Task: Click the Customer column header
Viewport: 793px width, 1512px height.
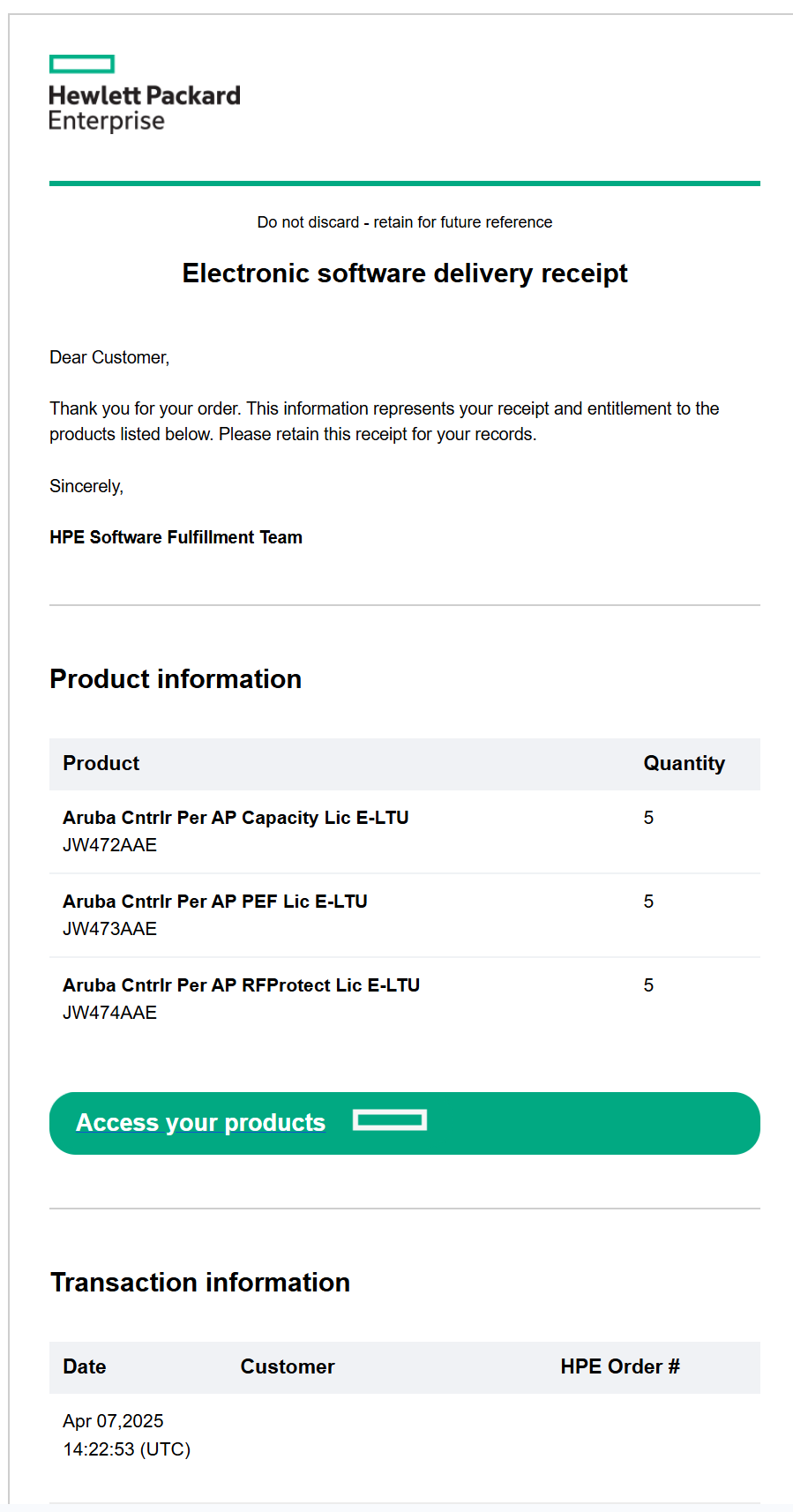Action: pos(288,1366)
